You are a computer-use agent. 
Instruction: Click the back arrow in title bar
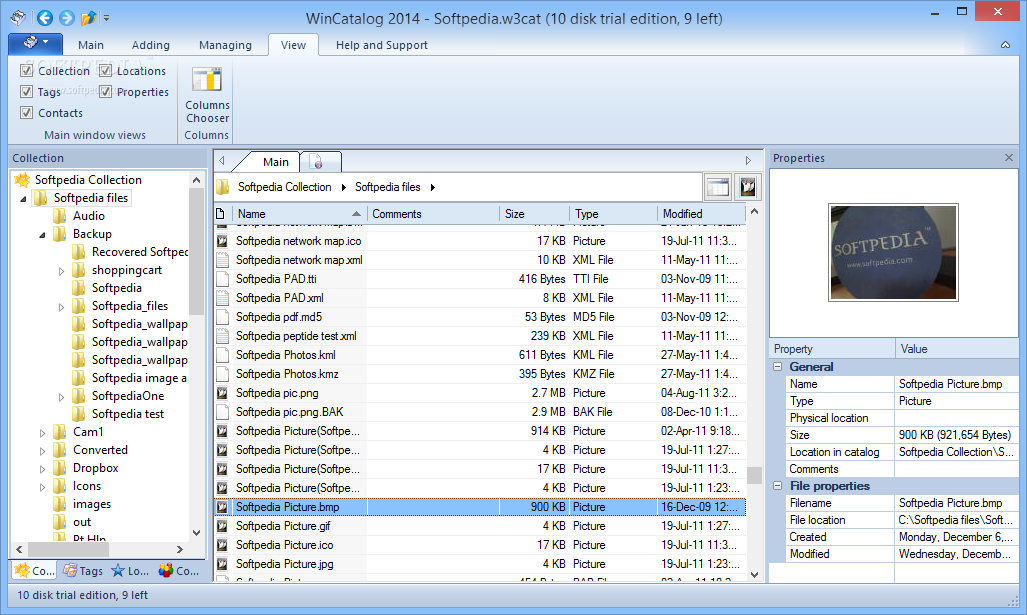tap(45, 18)
